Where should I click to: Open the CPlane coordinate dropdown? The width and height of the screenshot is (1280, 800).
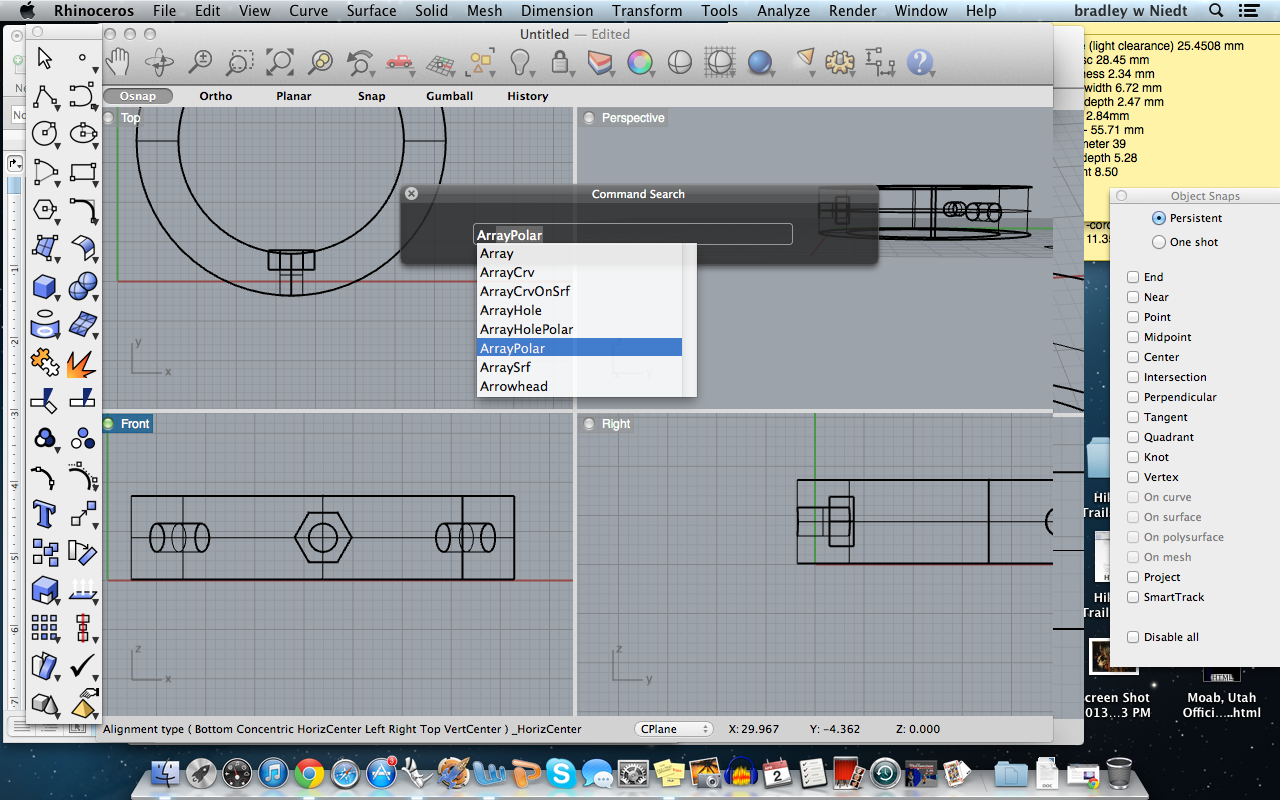pyautogui.click(x=674, y=729)
